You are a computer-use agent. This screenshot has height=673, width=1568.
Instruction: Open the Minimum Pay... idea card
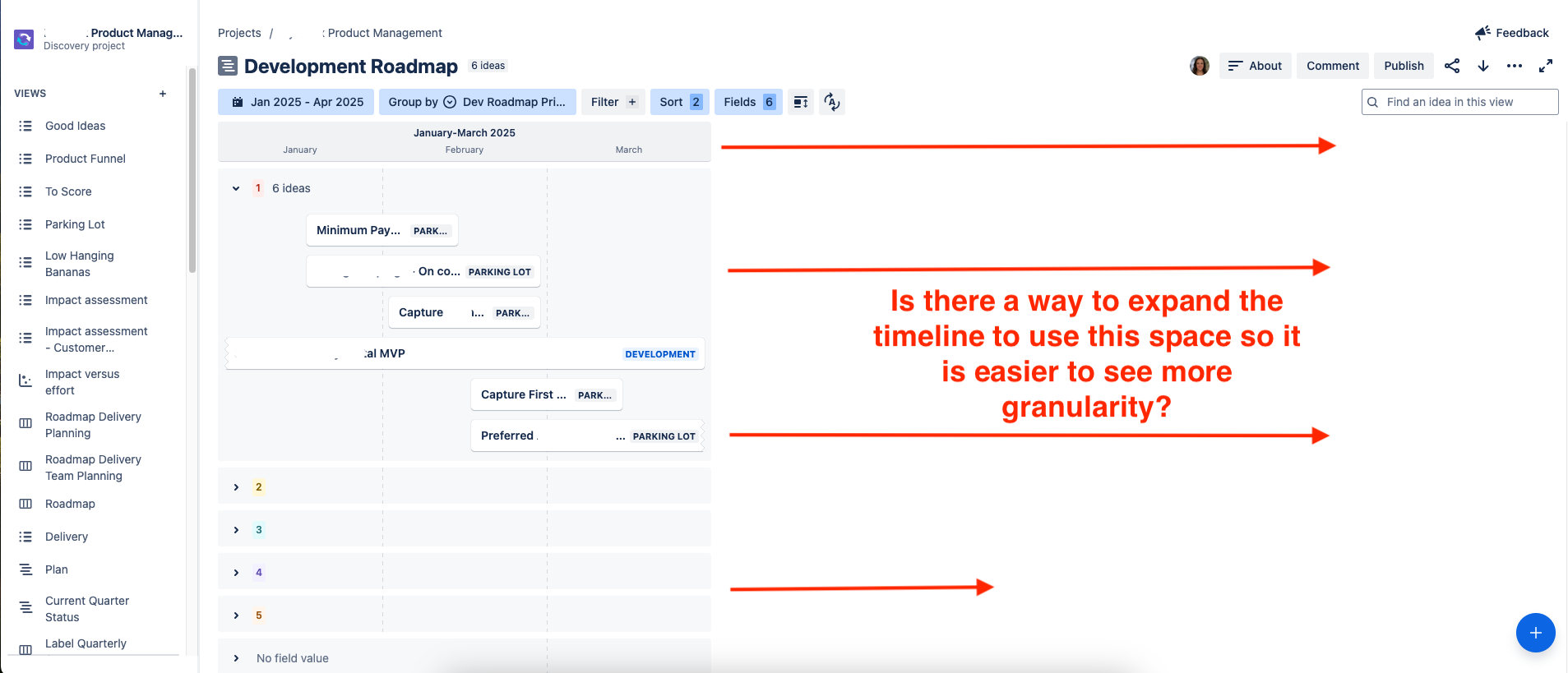(x=382, y=230)
